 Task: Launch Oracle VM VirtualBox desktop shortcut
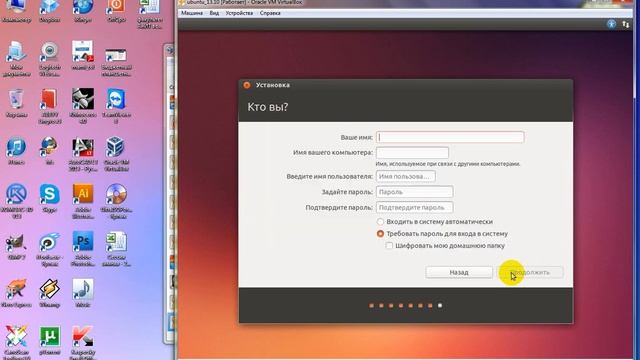click(116, 153)
